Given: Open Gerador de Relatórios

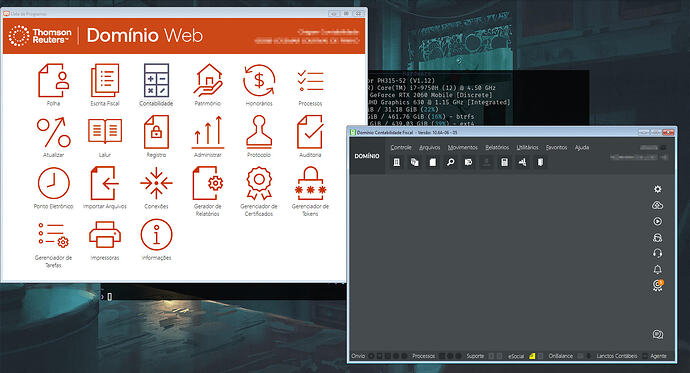Looking at the screenshot, I should [x=208, y=183].
